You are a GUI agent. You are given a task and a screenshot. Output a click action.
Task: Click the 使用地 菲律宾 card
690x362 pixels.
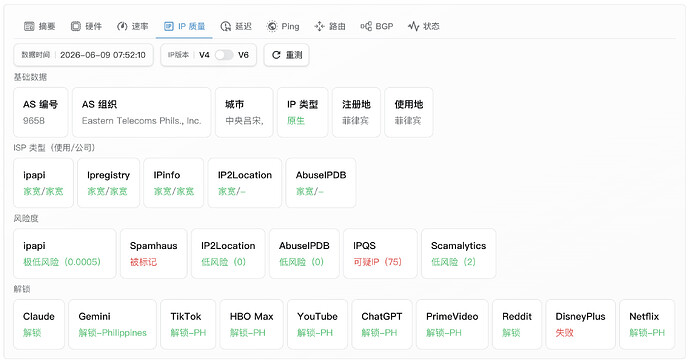[409, 112]
